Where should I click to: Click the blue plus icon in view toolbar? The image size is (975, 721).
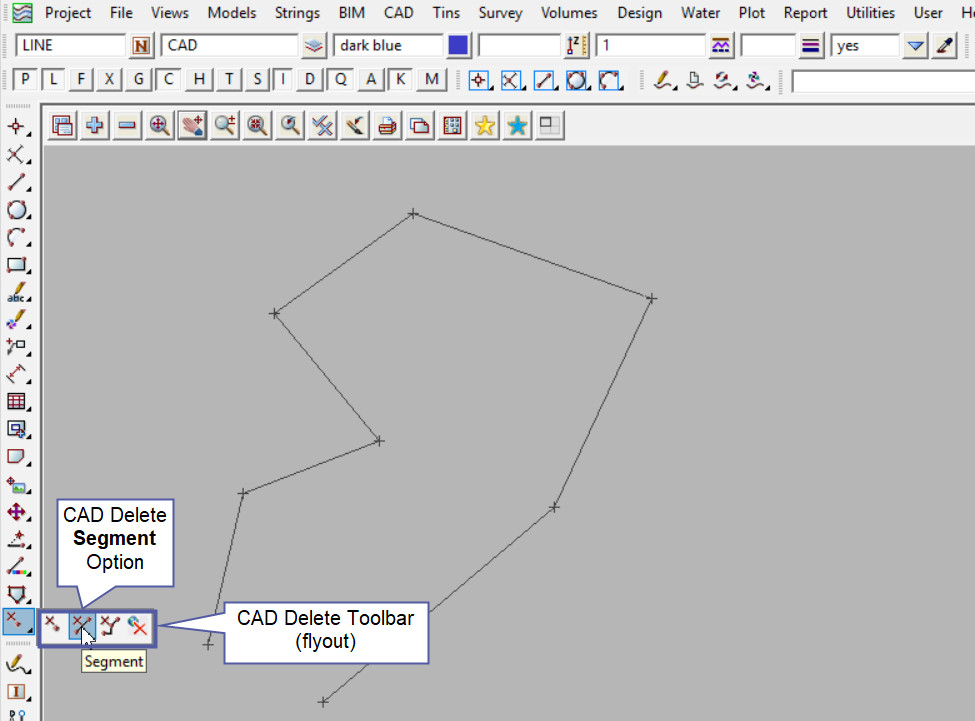[95, 126]
